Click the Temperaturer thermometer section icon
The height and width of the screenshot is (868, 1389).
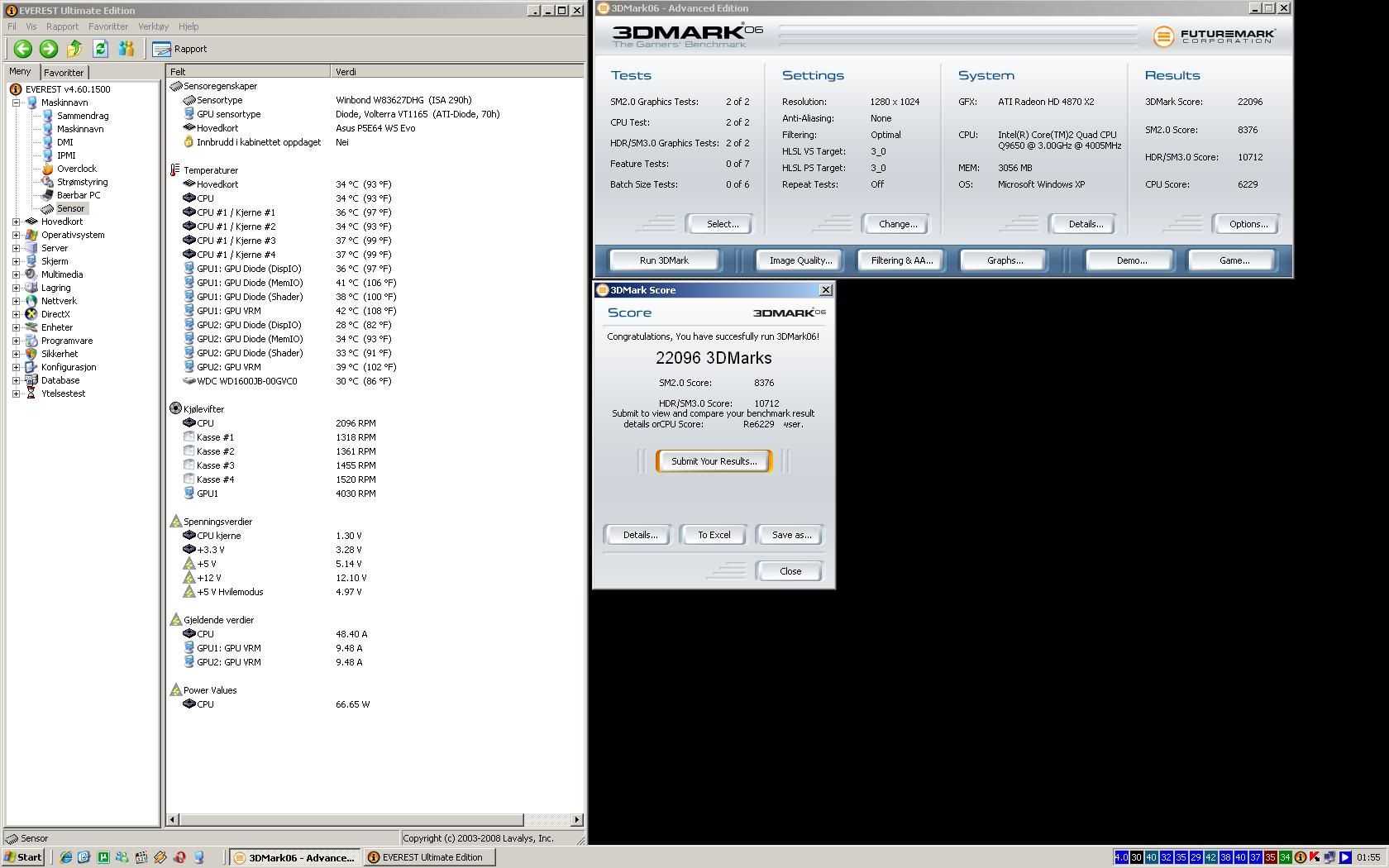pos(175,170)
